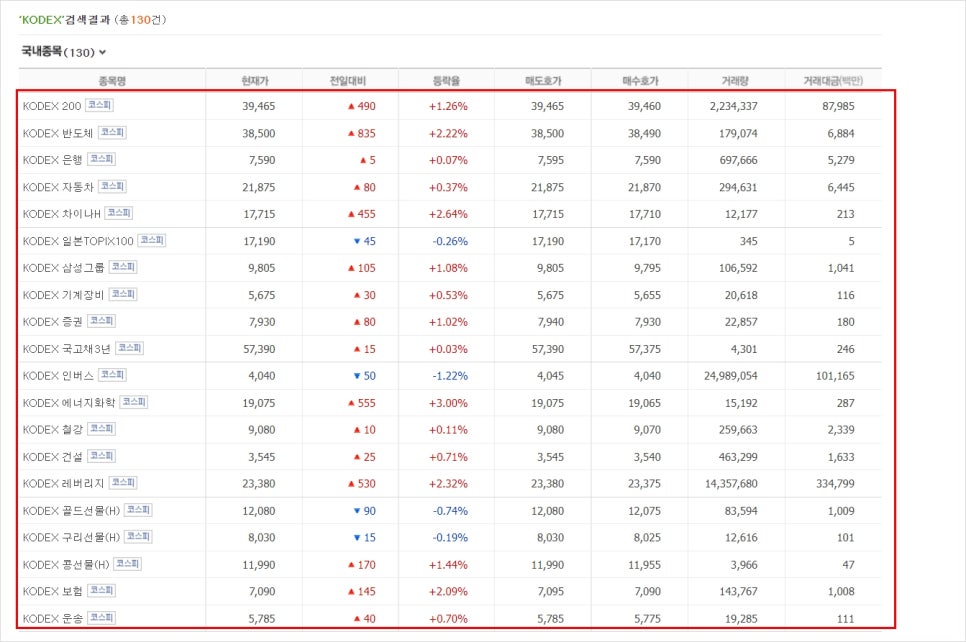Click the 현재가 column header

pyautogui.click(x=254, y=81)
